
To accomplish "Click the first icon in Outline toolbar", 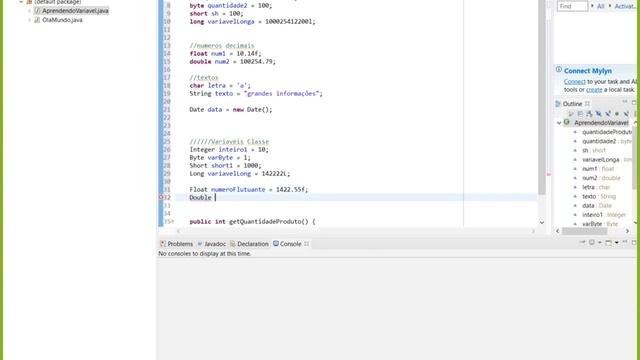I will point(571,113).
